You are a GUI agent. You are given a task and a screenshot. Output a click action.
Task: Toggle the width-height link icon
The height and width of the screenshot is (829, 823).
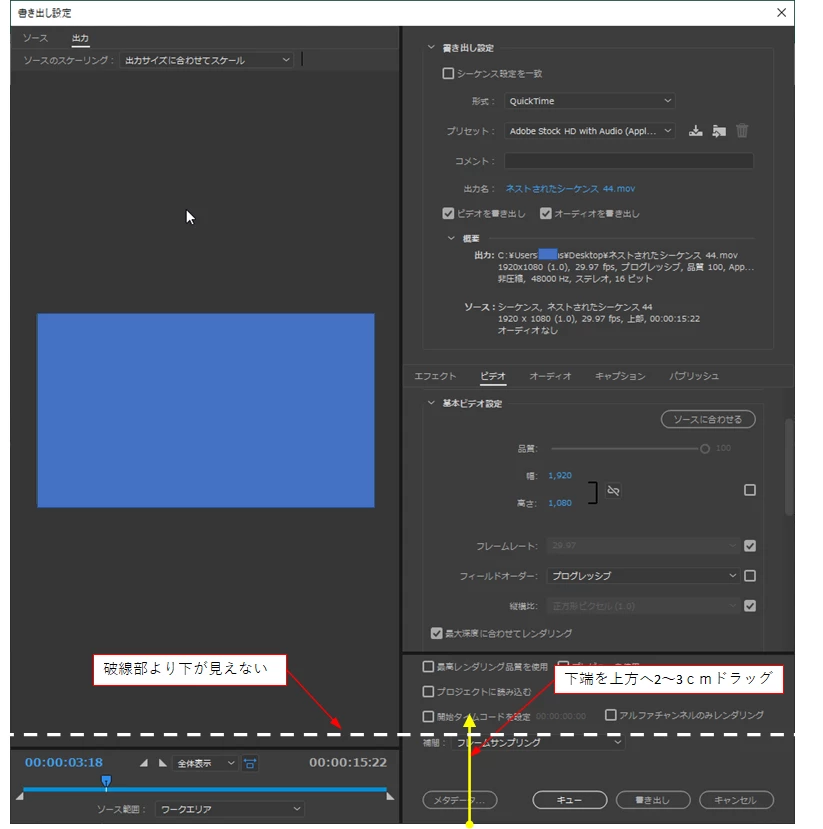pyautogui.click(x=613, y=491)
